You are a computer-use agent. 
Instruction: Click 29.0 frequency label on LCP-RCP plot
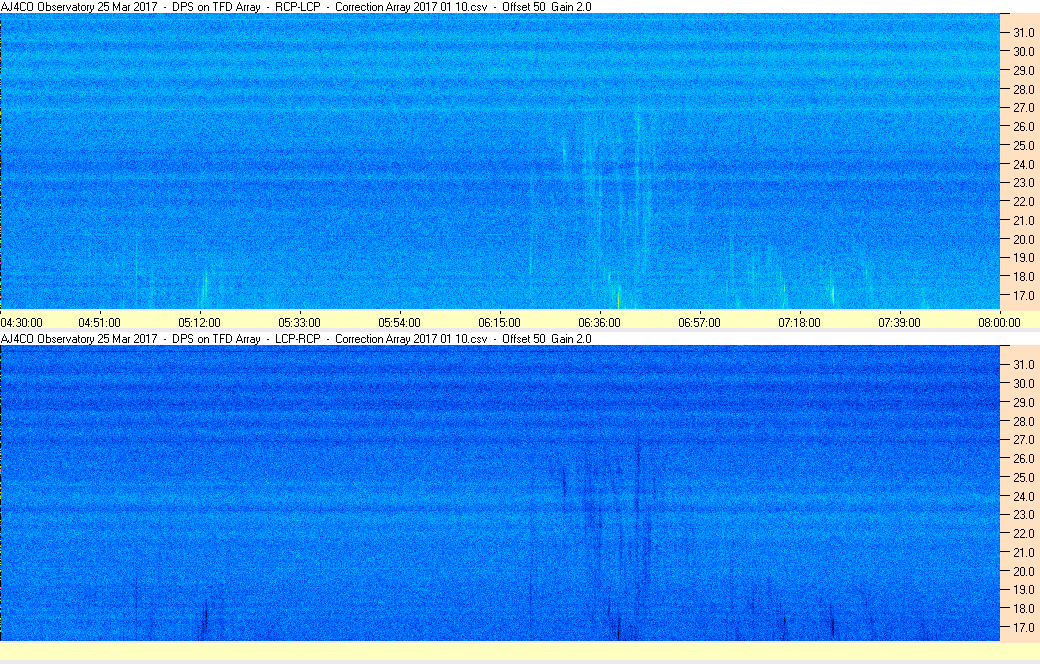[1023, 403]
